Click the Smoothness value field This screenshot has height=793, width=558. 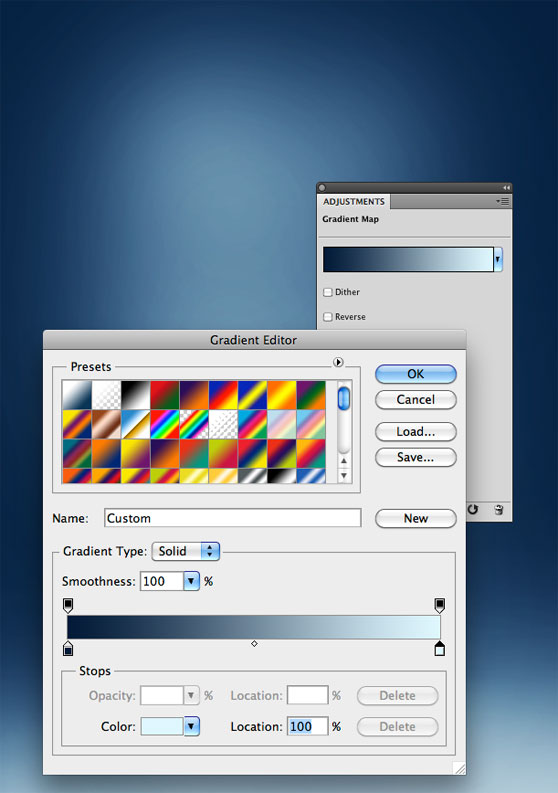(x=162, y=581)
